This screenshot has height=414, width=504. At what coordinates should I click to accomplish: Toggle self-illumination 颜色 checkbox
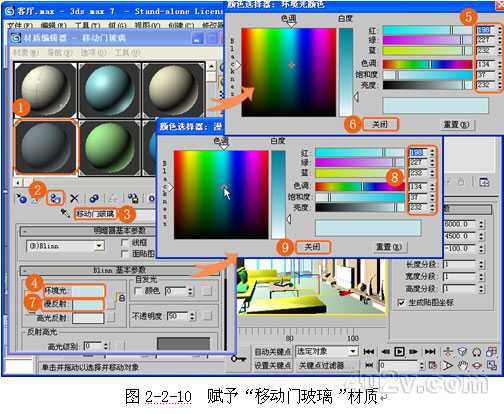[x=137, y=291]
